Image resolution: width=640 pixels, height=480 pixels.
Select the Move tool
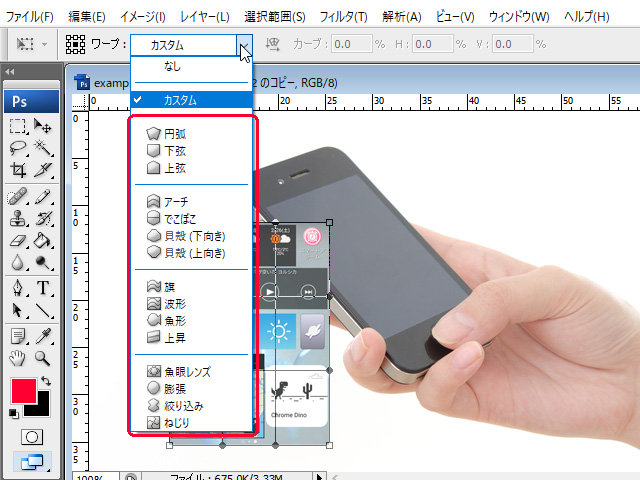tap(43, 126)
